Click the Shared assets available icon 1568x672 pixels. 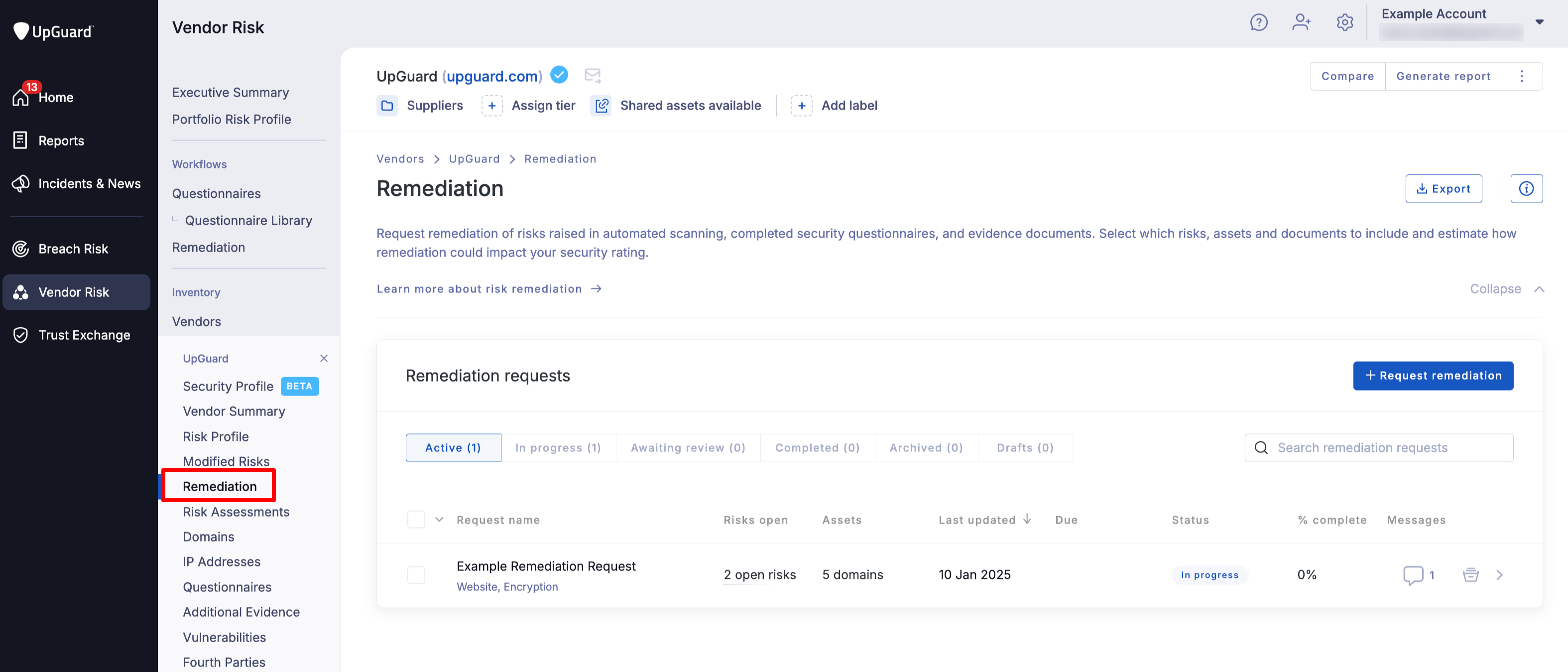tap(601, 105)
